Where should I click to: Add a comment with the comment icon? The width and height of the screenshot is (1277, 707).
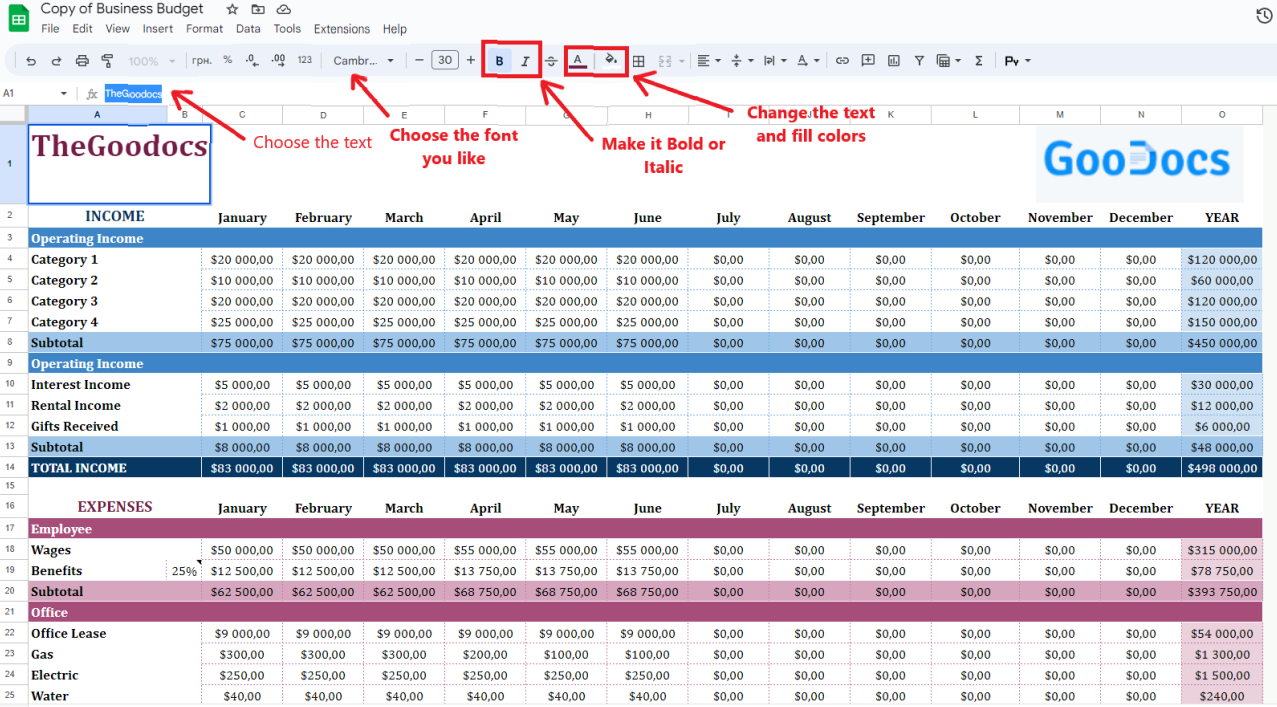click(868, 61)
